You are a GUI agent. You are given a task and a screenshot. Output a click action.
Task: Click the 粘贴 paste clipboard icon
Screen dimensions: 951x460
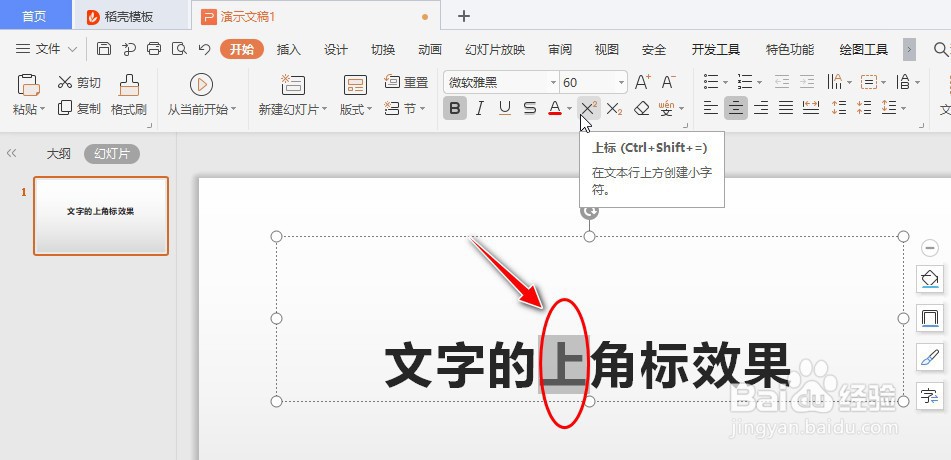coord(29,85)
